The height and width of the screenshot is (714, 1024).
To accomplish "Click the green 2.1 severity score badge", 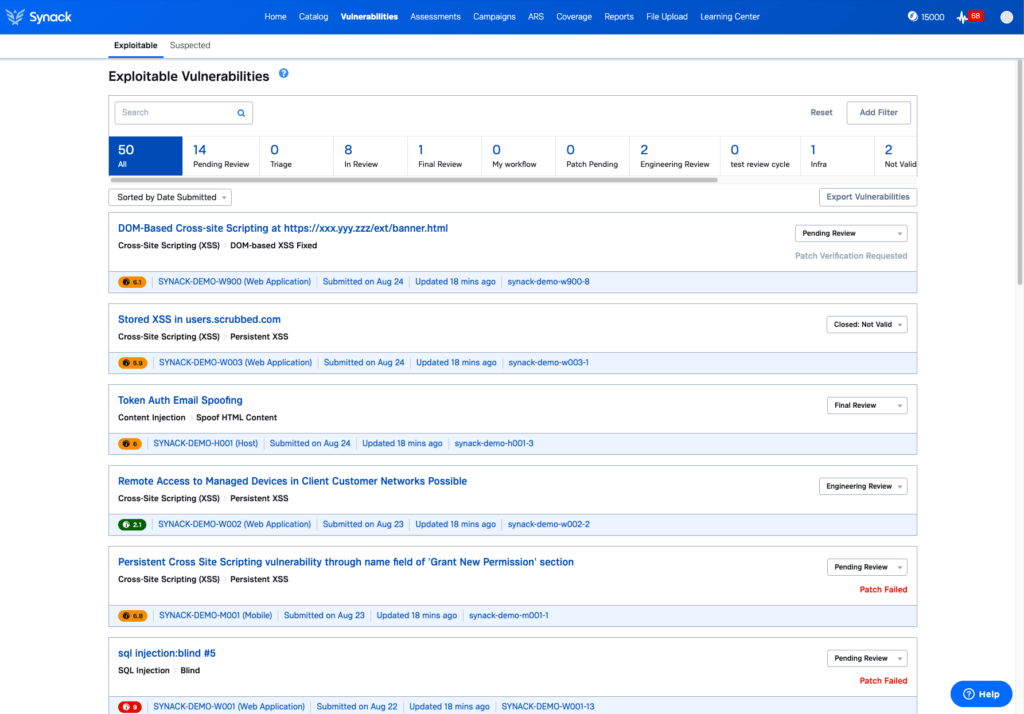I will 132,524.
